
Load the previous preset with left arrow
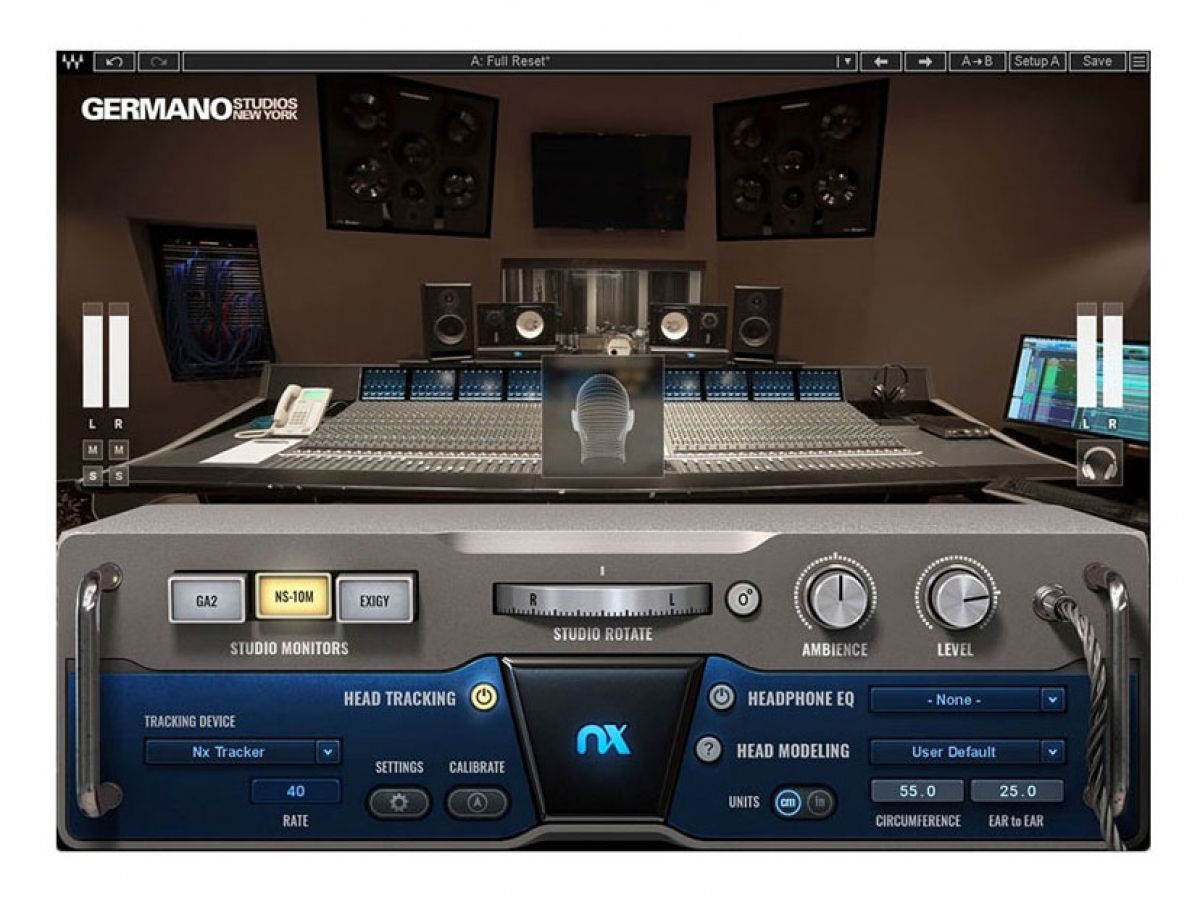click(881, 61)
